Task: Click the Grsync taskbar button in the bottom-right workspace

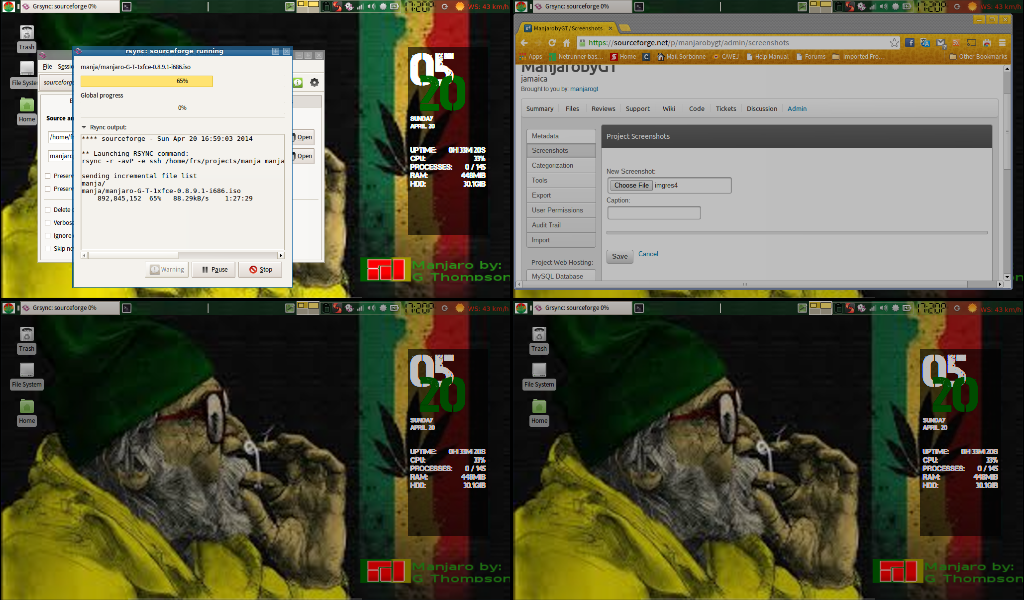Action: click(582, 308)
